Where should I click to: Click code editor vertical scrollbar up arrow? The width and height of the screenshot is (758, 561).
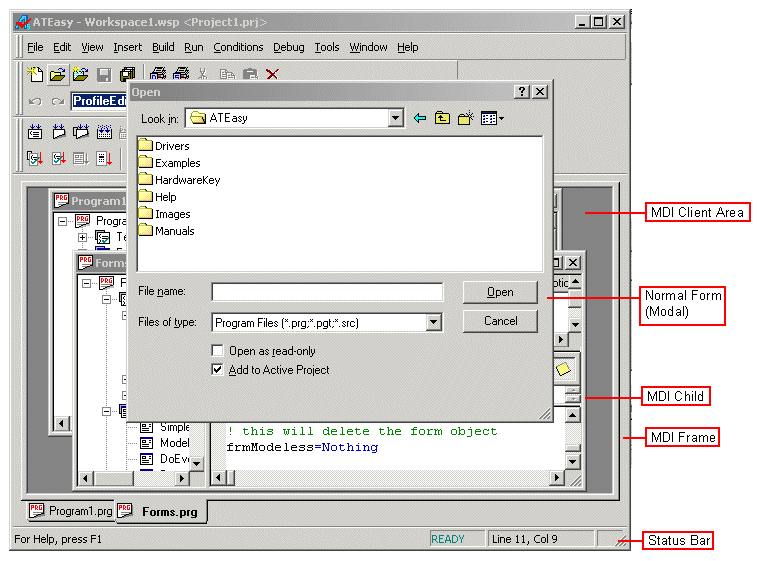573,415
